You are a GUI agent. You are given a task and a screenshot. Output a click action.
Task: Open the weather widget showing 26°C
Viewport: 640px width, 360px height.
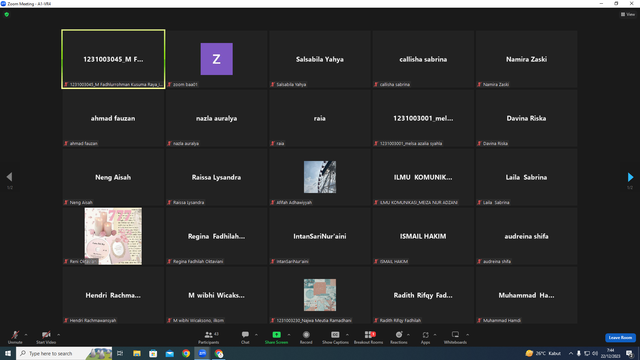click(x=544, y=353)
